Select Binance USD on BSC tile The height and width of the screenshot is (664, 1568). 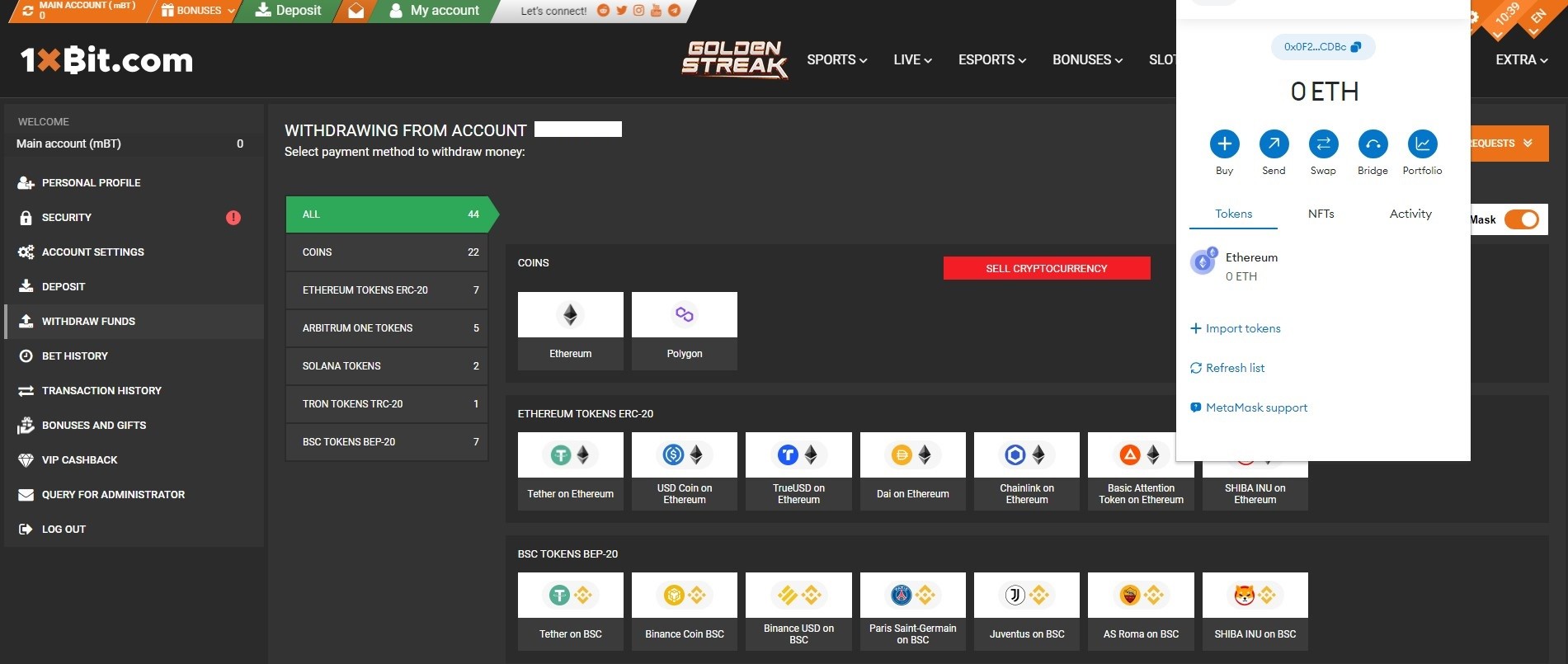[798, 611]
